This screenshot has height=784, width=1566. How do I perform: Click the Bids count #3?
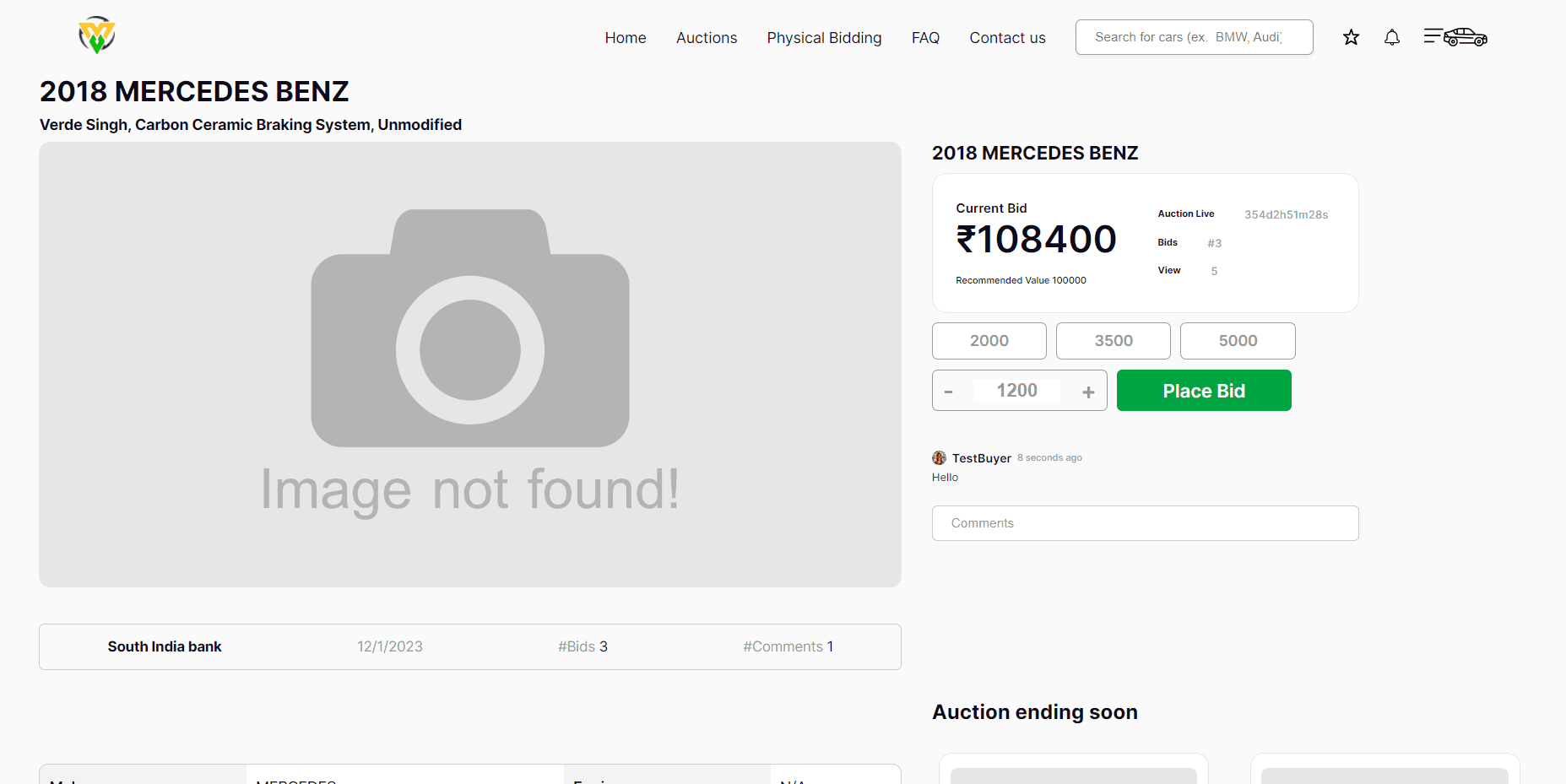1214,243
